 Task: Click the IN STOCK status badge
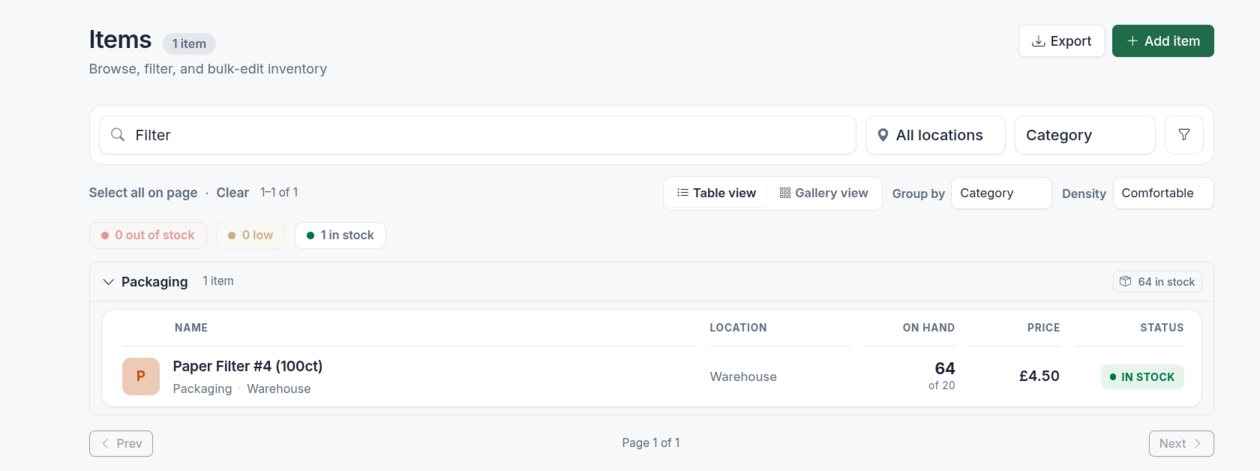pos(1142,377)
